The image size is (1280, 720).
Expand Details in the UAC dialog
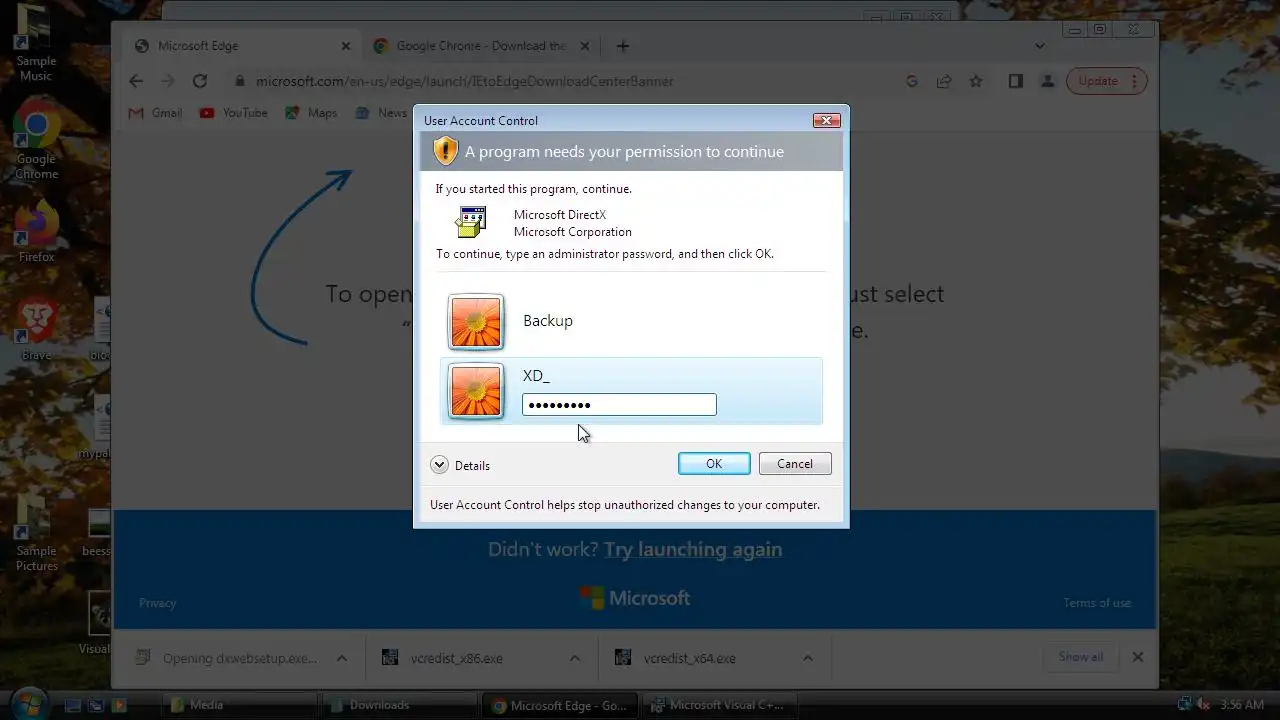[460, 465]
